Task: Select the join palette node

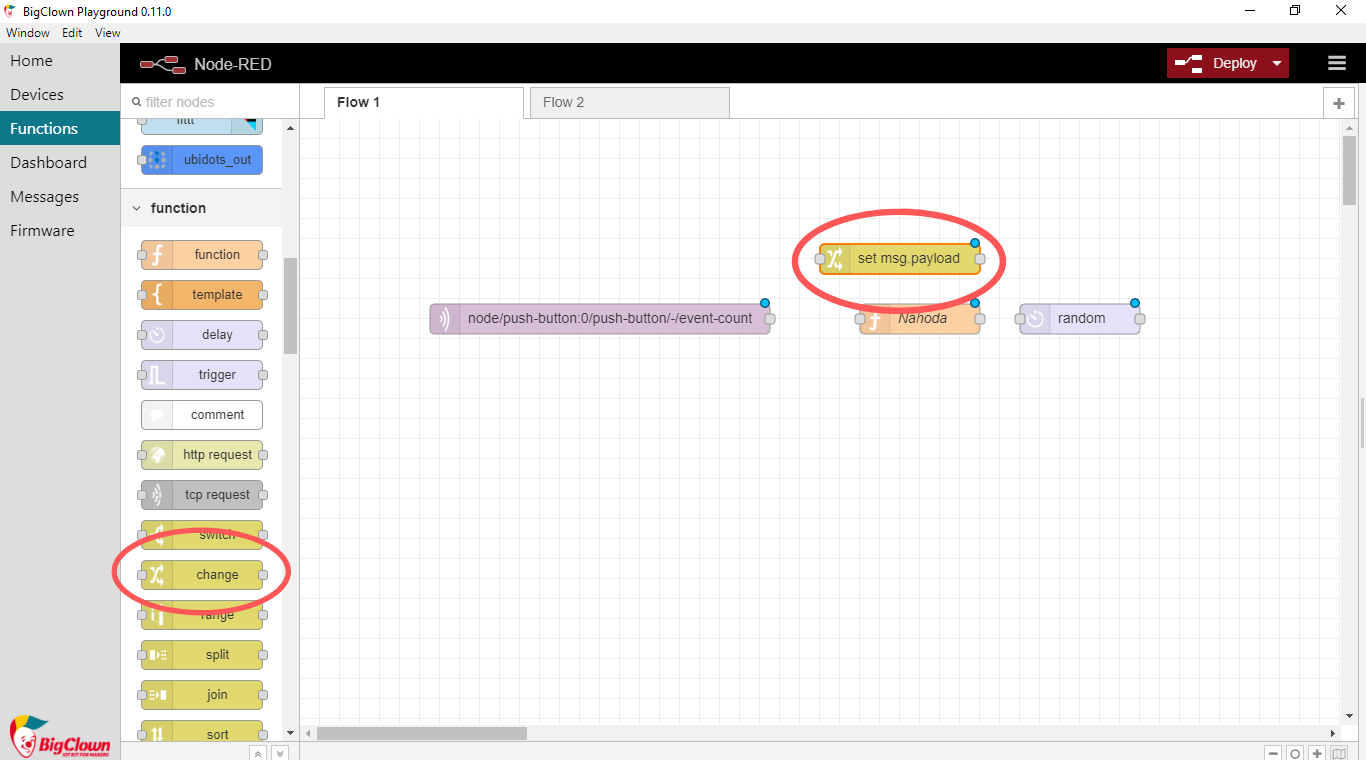Action: (202, 695)
